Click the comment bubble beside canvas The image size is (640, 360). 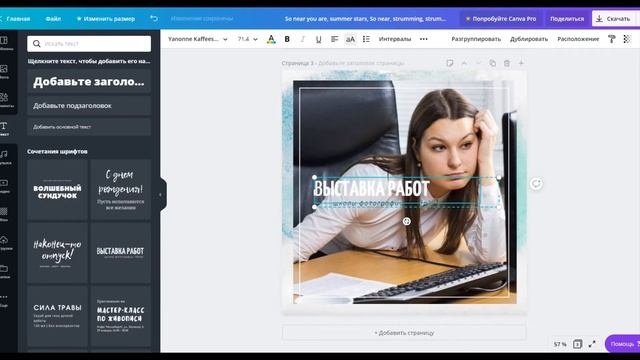[536, 184]
